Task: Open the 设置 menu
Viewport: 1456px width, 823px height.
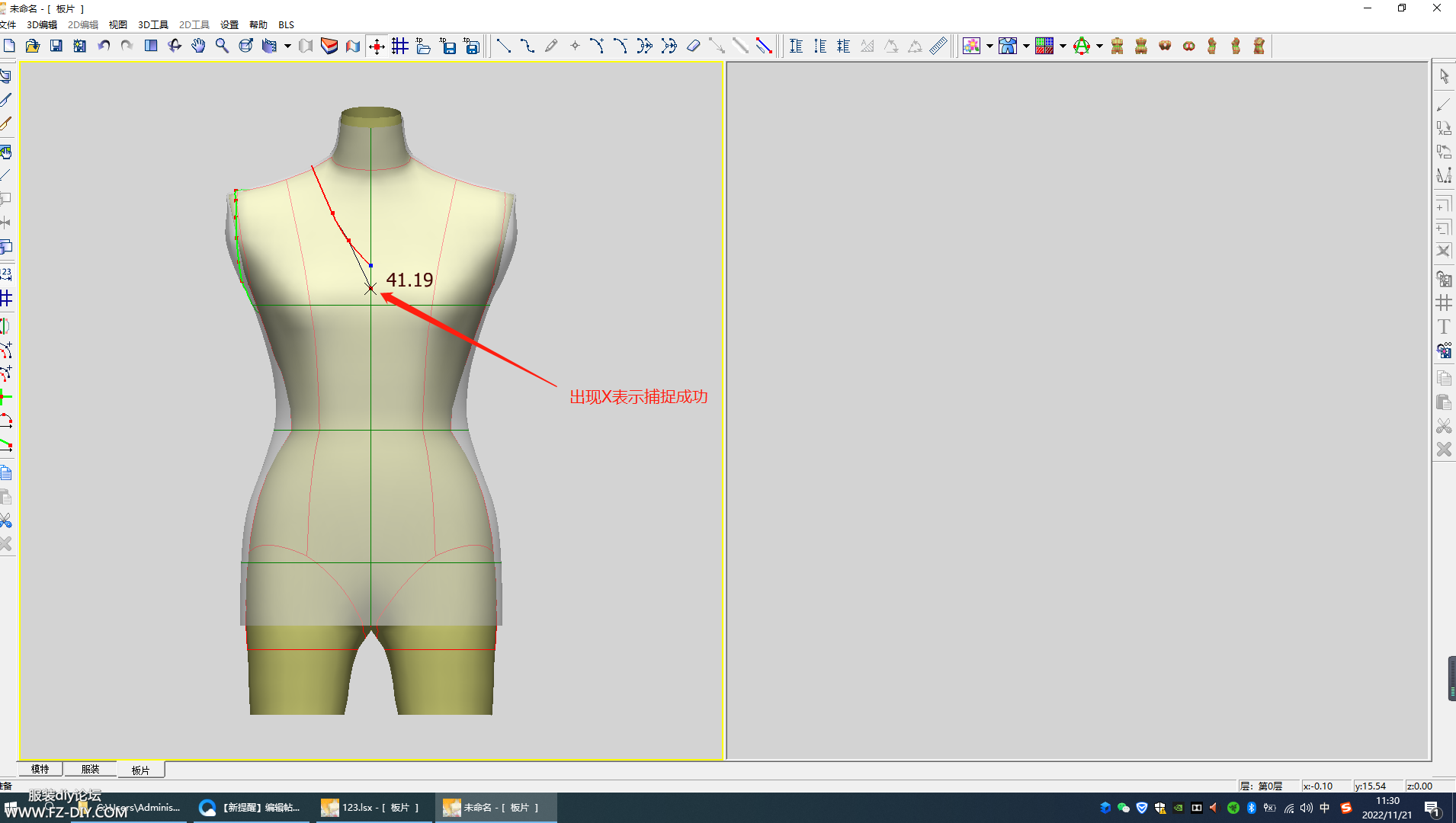Action: click(x=229, y=24)
